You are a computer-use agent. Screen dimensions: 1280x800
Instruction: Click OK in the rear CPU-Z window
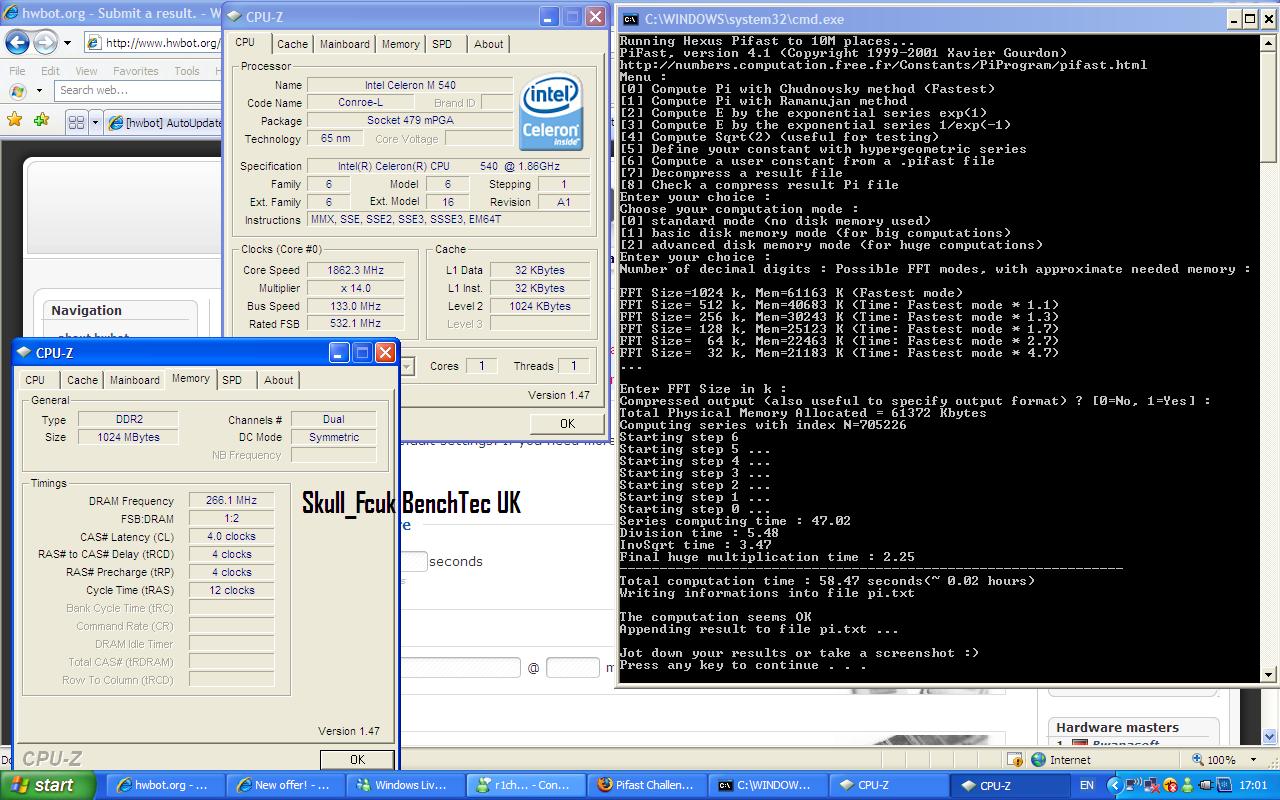click(x=567, y=423)
